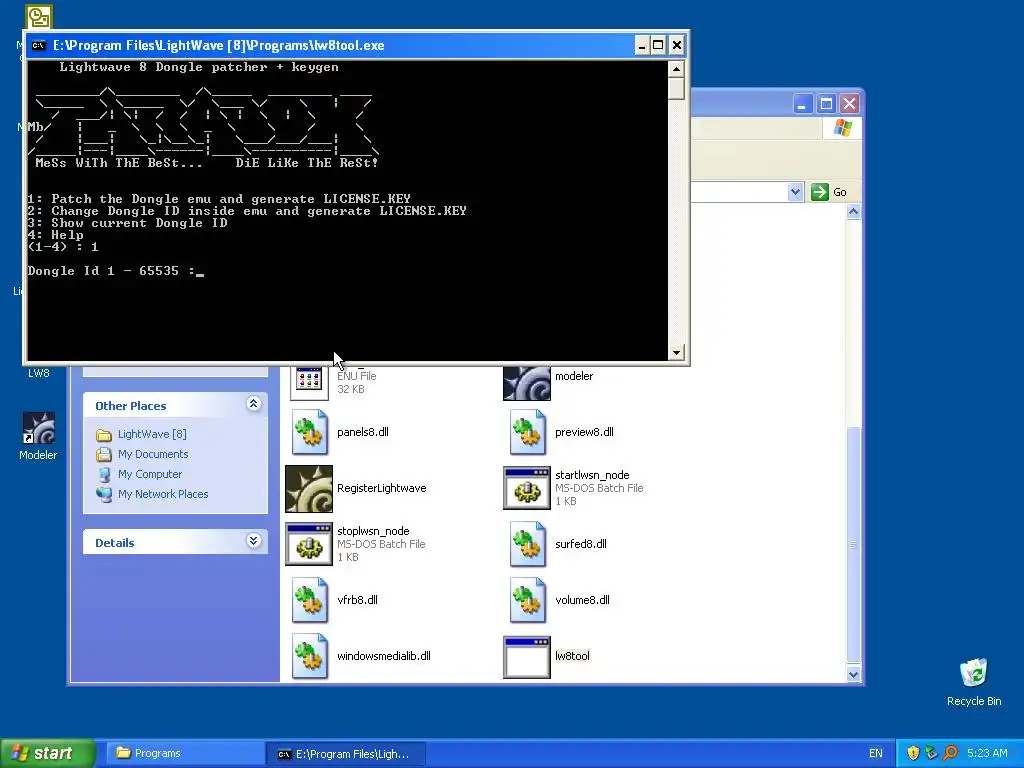
Task: Select the modeler application icon in Explorer
Action: (527, 383)
